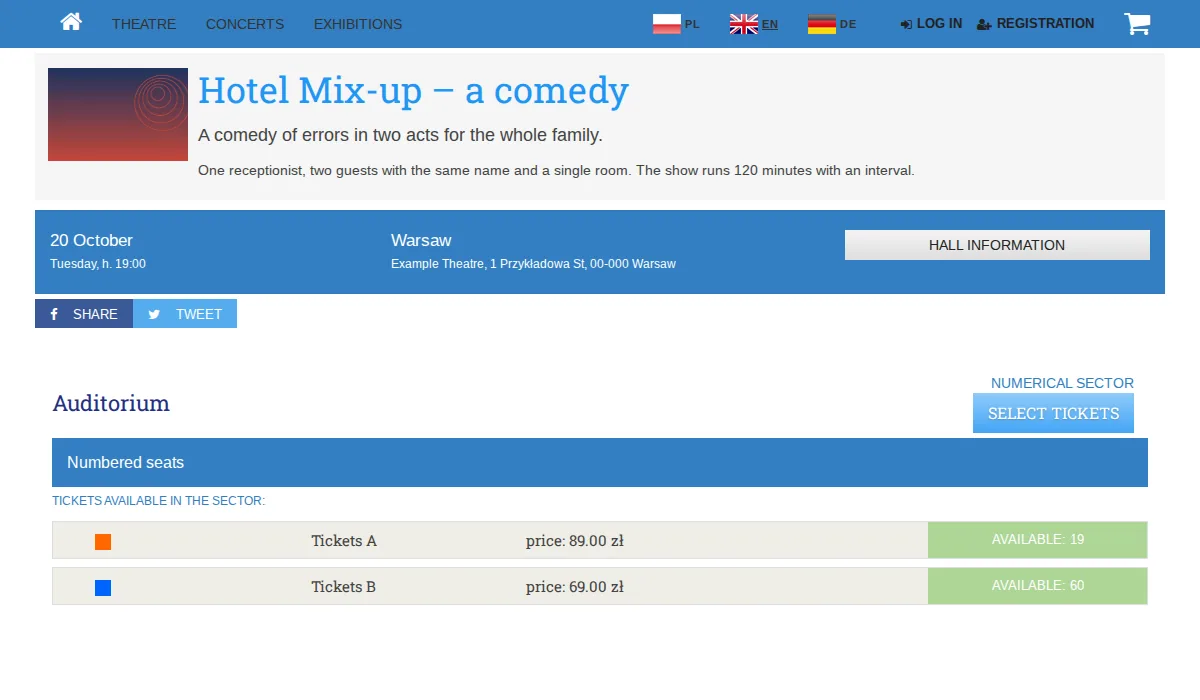Screen dimensions: 1200x700
Task: Click the orange Tickets A color swatch
Action: pos(103,542)
